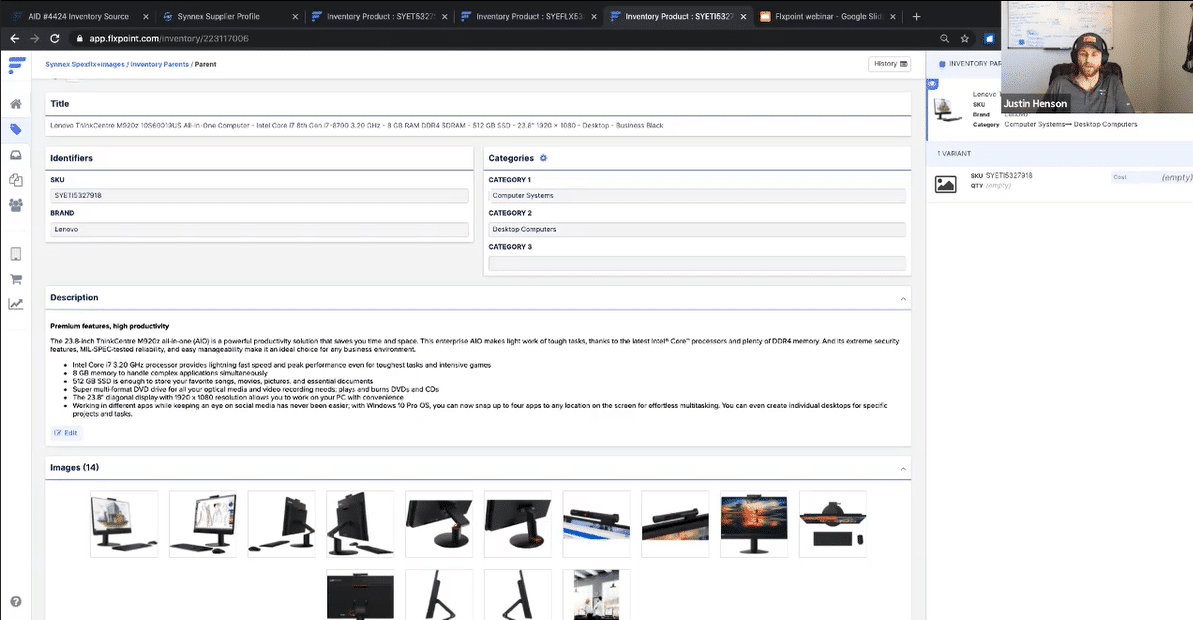Click the product Title text field
The width and height of the screenshot is (1193, 620).
[478, 126]
